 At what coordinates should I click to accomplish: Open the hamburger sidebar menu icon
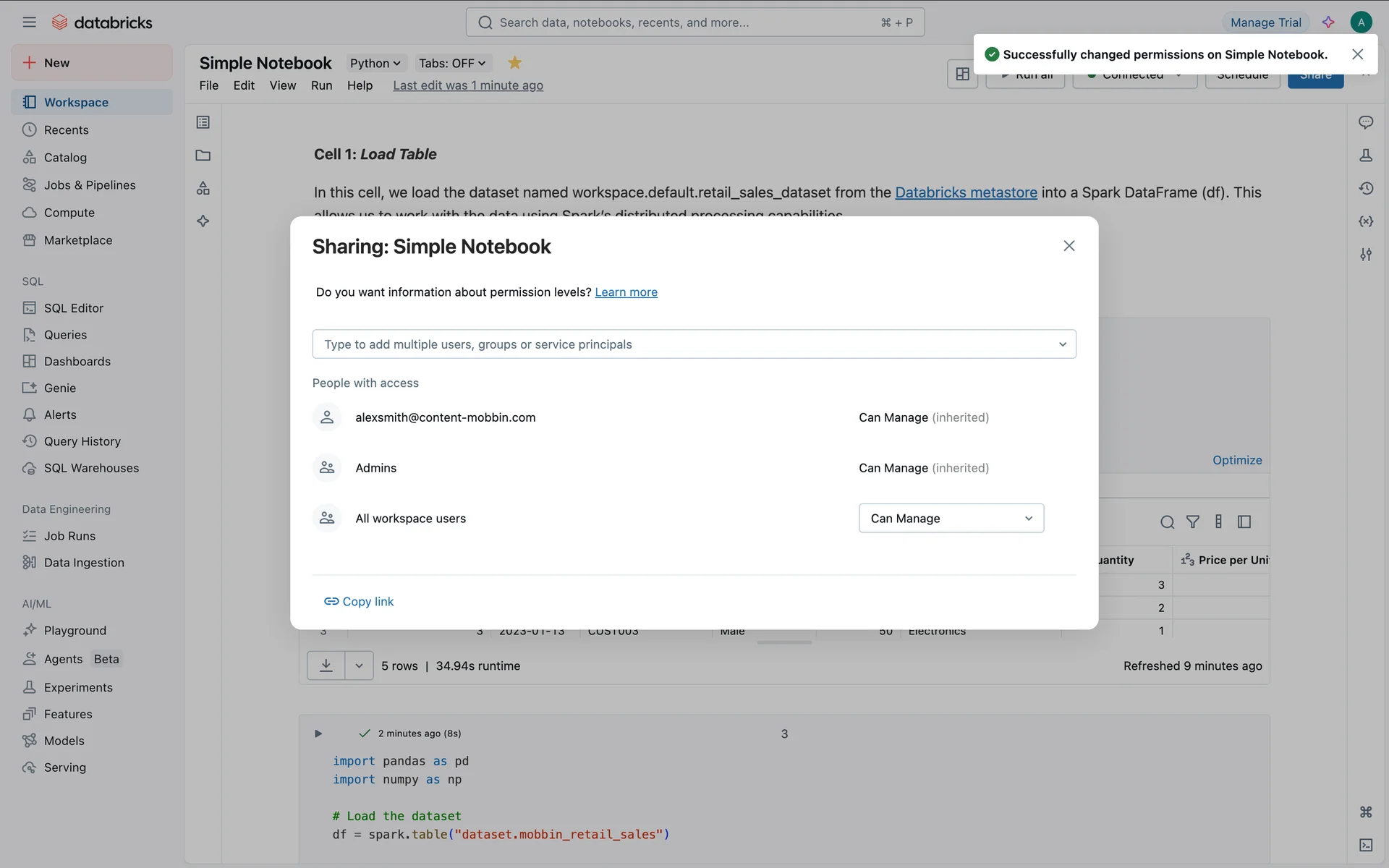(x=29, y=22)
